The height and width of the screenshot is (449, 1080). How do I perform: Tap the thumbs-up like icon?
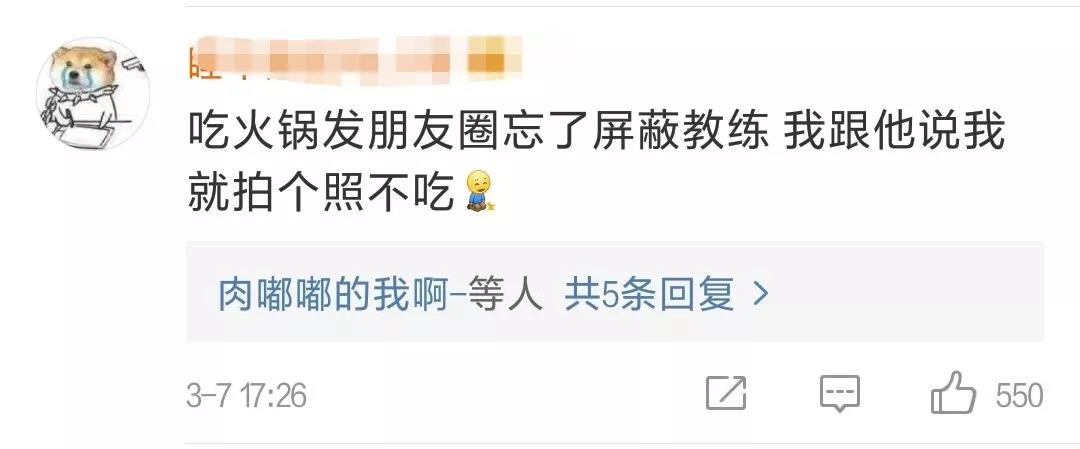(x=953, y=393)
